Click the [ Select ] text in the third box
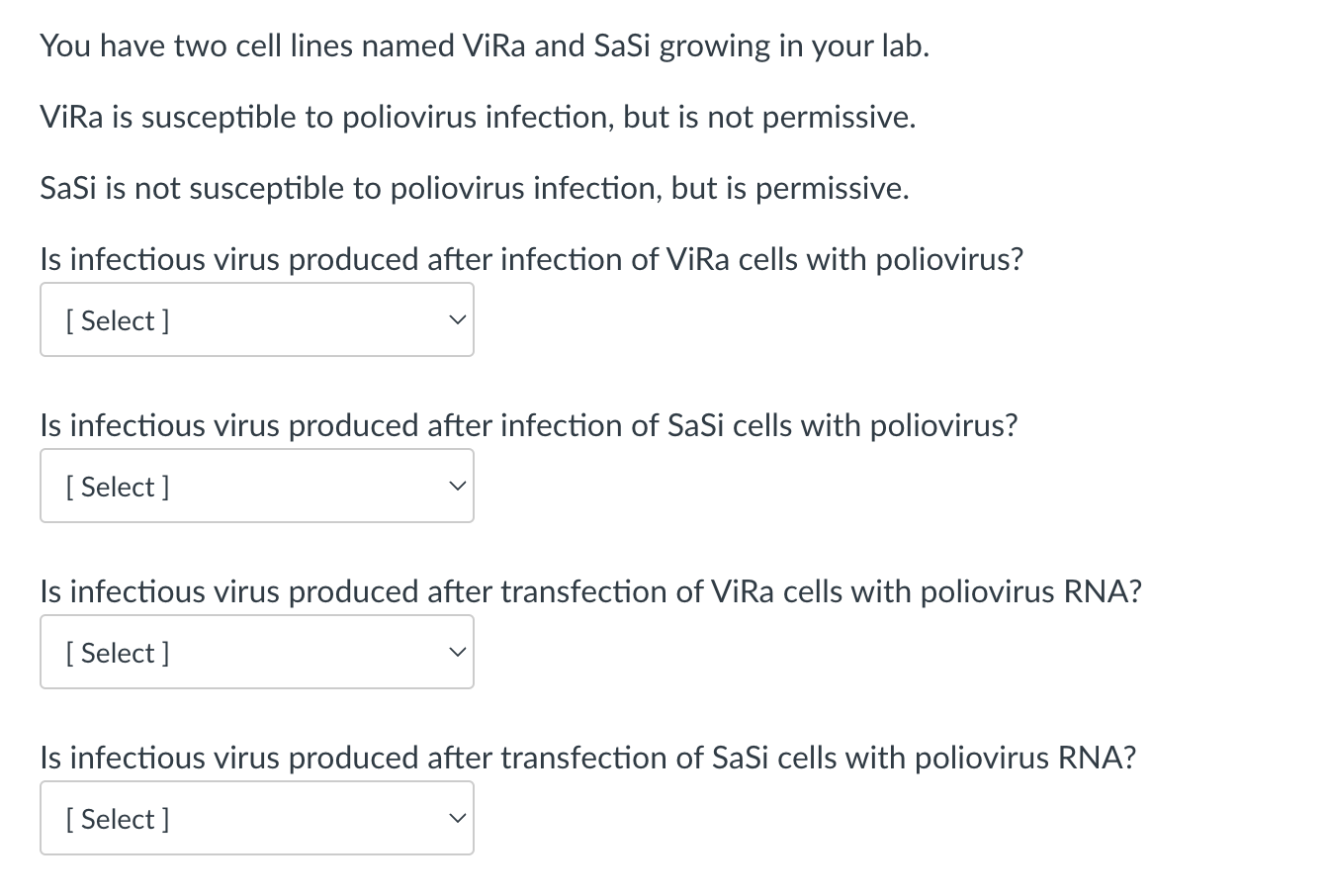The height and width of the screenshot is (896, 1329). (x=117, y=653)
